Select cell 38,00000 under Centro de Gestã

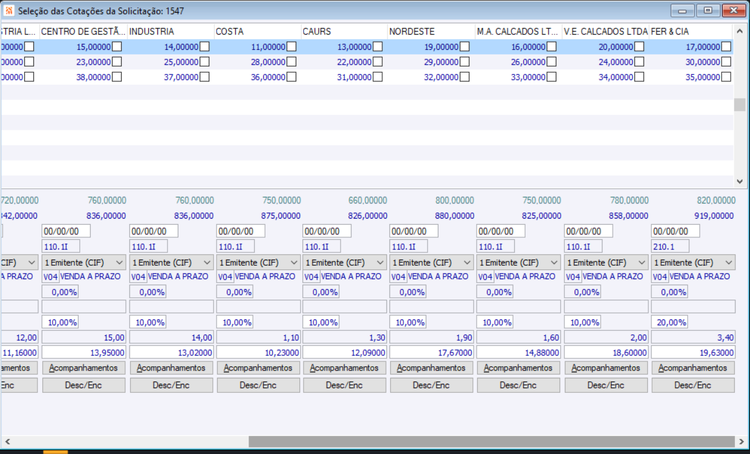(x=93, y=77)
